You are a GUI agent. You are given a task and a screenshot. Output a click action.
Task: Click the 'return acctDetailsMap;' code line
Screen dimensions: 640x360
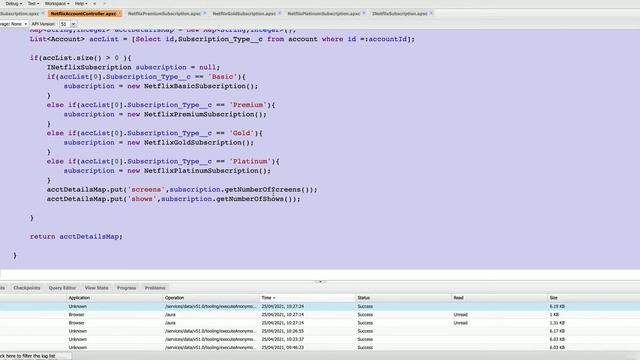point(76,236)
